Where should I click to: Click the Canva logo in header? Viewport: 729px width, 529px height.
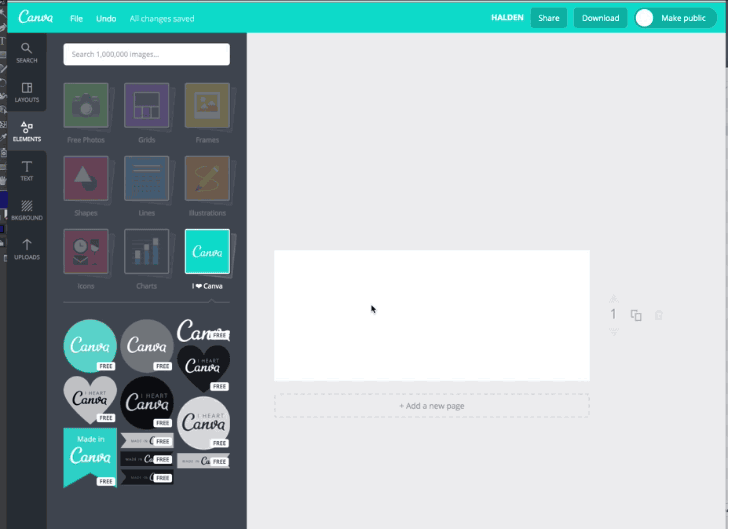point(36,18)
